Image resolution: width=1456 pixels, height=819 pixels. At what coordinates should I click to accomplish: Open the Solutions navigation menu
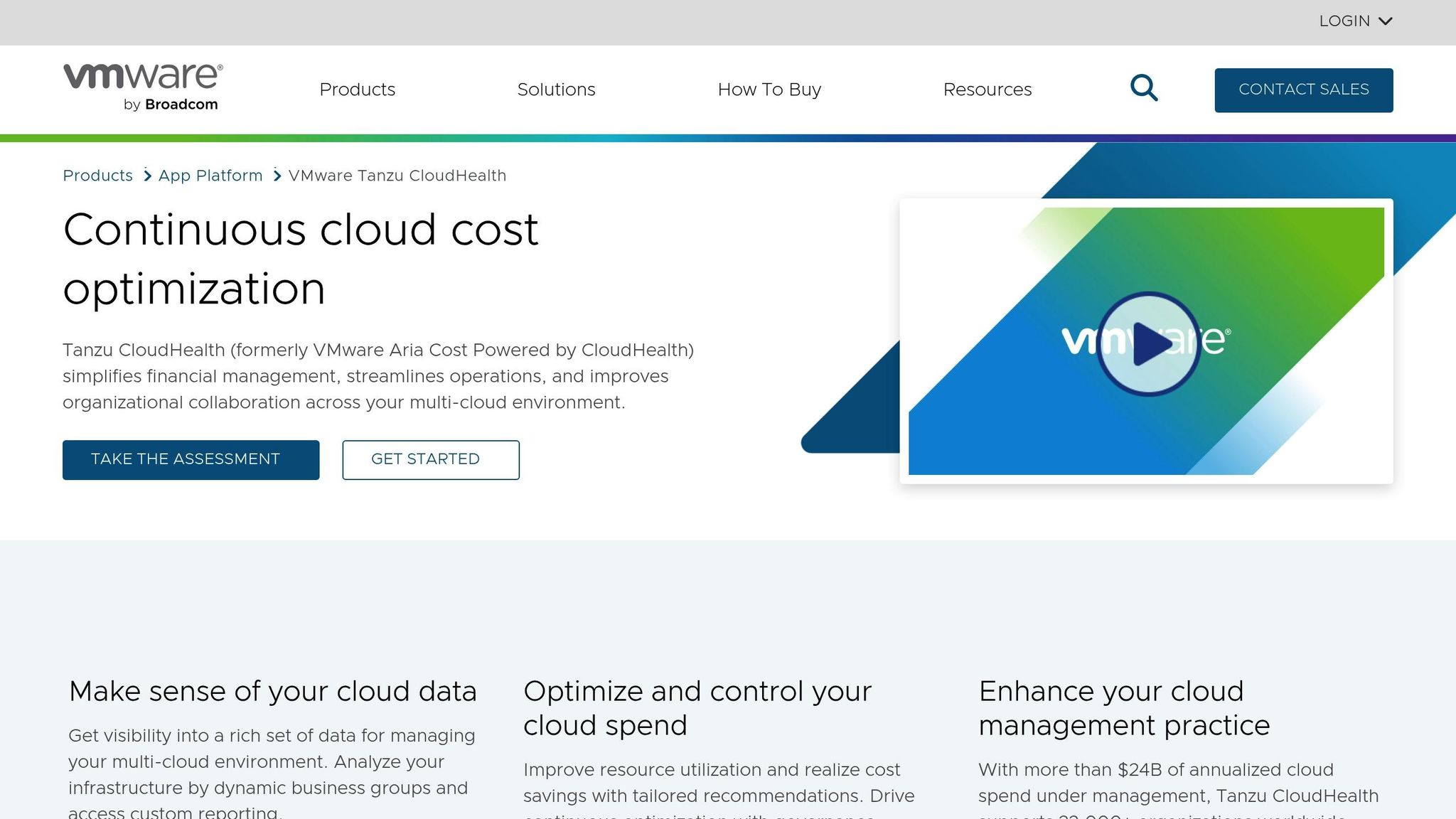tap(556, 90)
